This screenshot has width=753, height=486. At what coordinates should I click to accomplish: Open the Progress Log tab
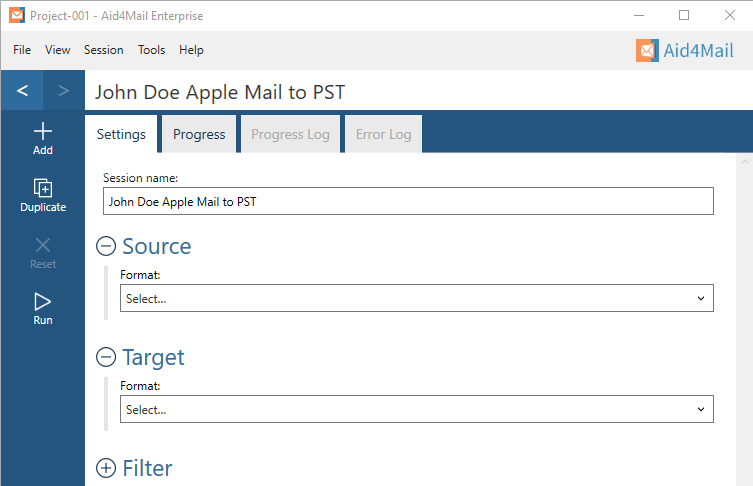(291, 134)
